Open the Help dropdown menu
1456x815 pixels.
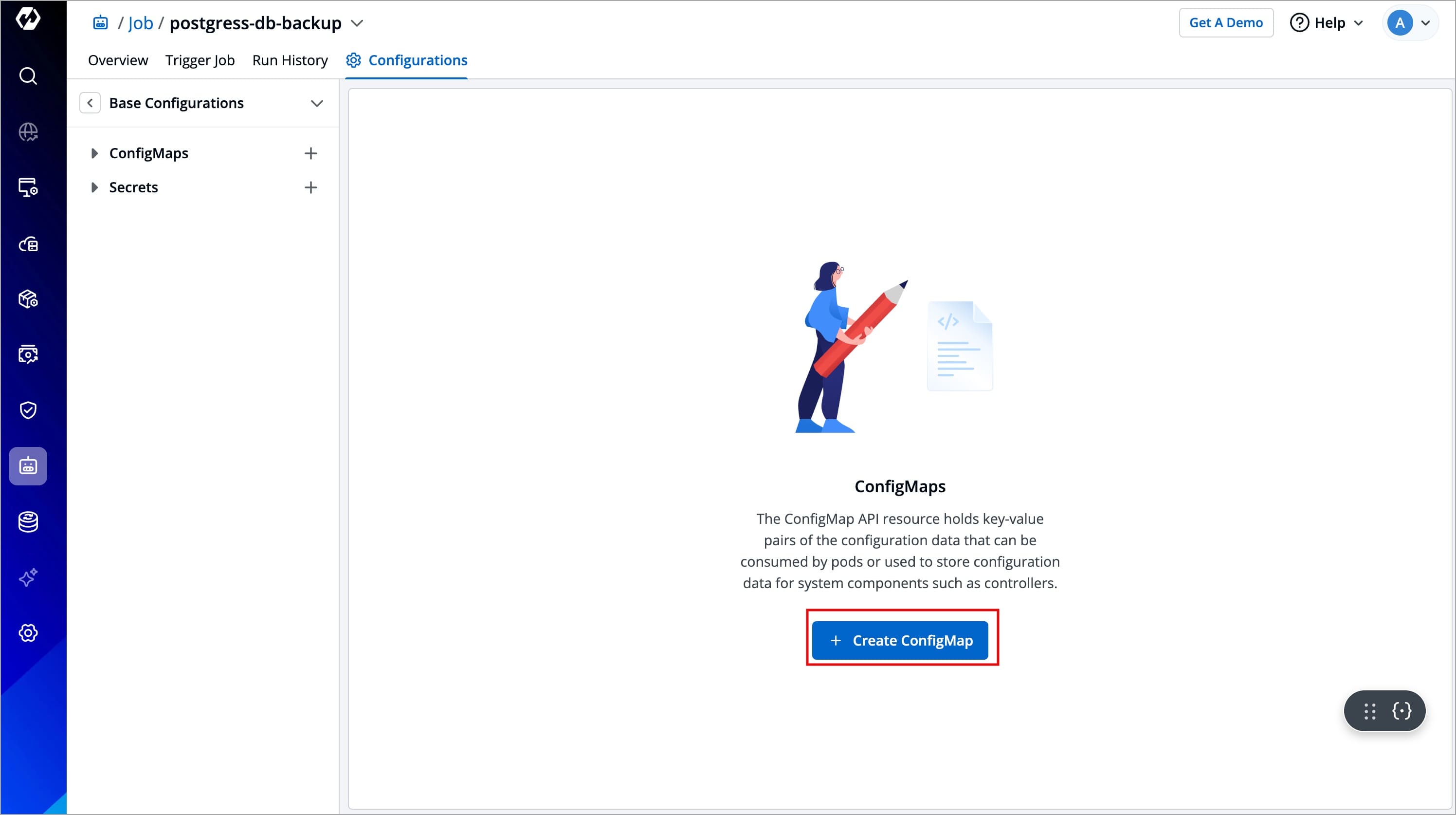point(1326,22)
